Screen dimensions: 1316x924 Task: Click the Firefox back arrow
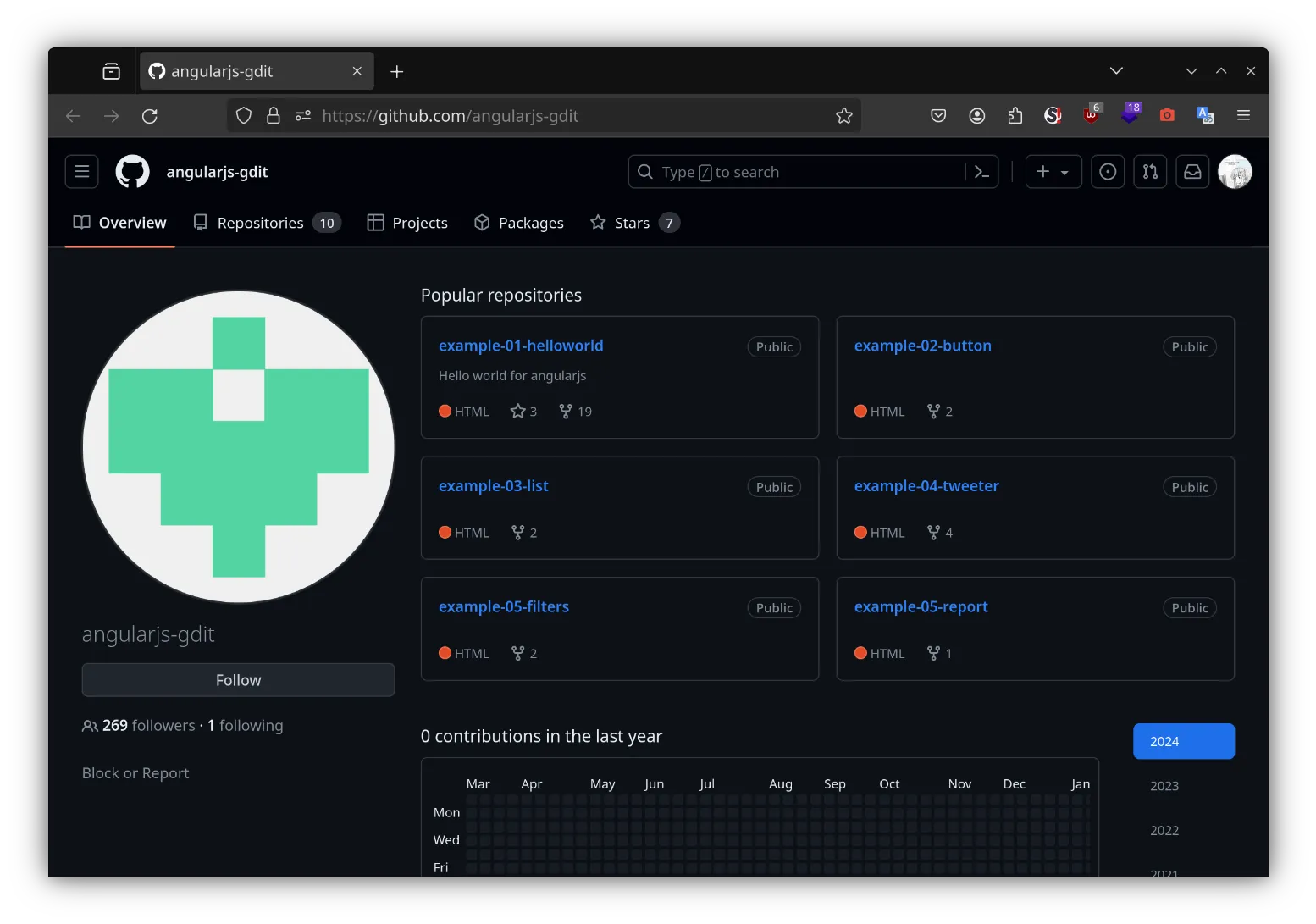pyautogui.click(x=74, y=116)
